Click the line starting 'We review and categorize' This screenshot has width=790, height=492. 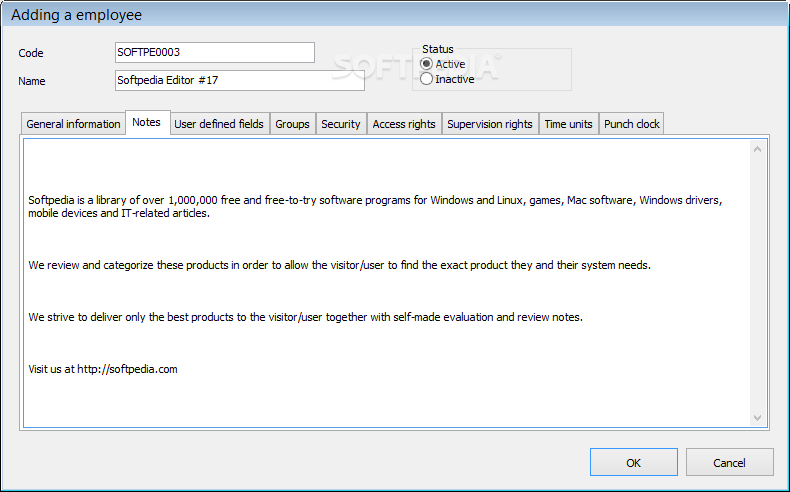(x=340, y=265)
